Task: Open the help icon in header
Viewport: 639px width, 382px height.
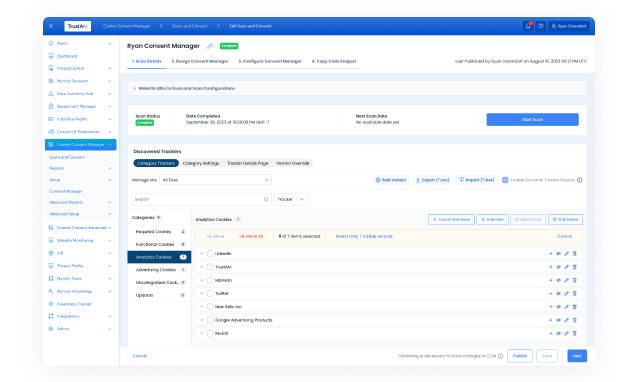Action: [541, 26]
